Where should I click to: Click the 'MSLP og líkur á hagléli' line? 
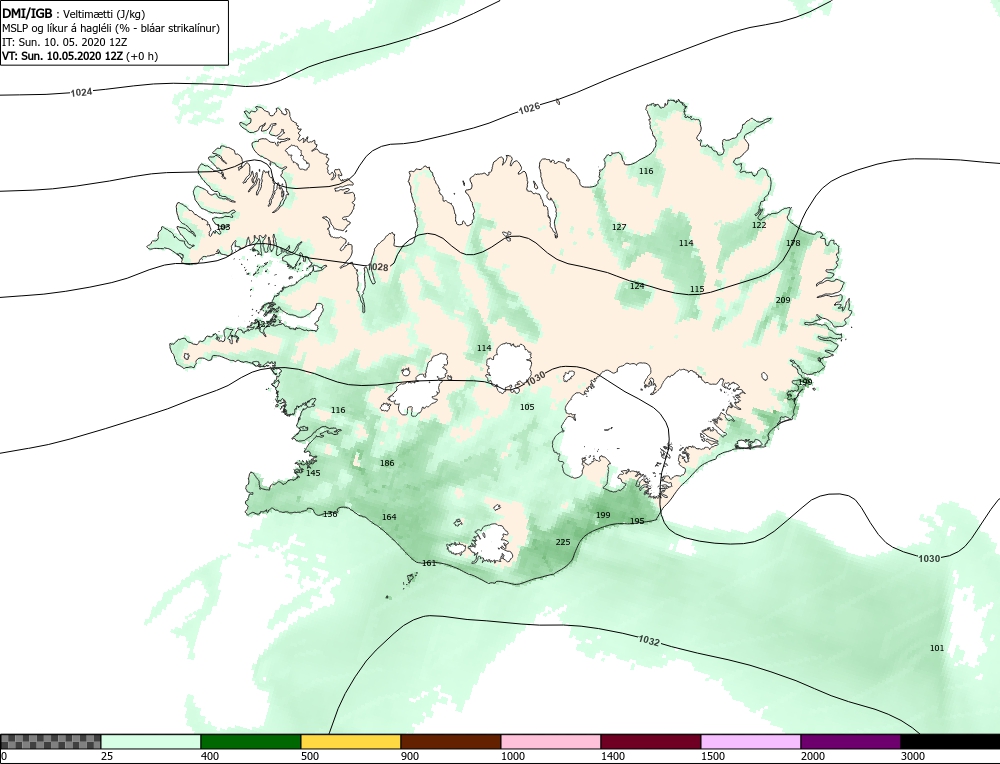[x=111, y=28]
